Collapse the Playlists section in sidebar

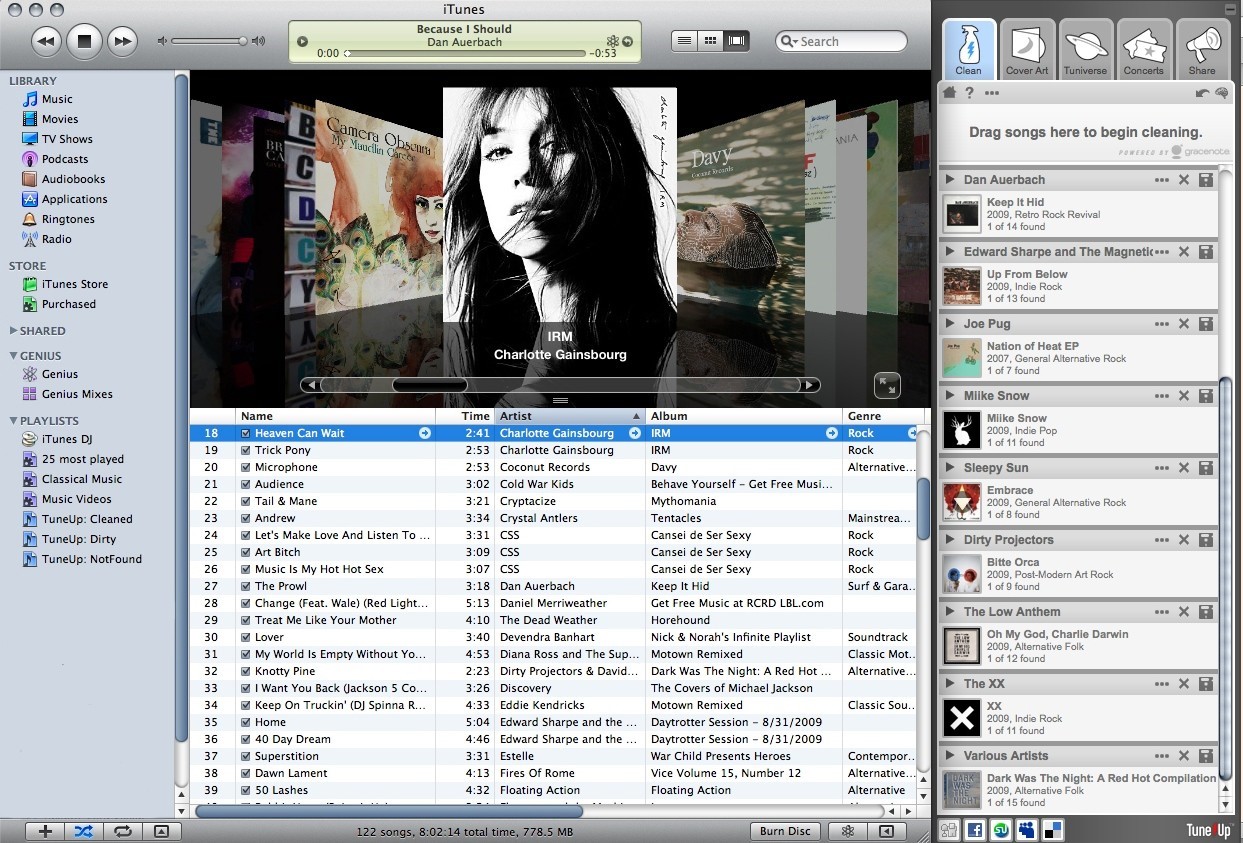pyautogui.click(x=13, y=421)
